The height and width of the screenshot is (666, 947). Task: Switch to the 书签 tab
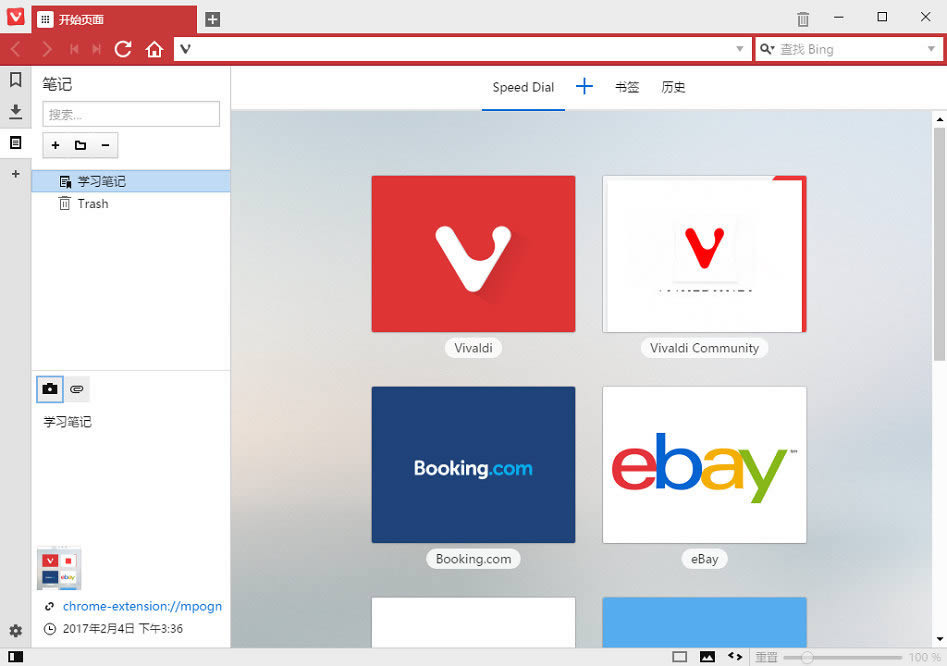pos(627,87)
